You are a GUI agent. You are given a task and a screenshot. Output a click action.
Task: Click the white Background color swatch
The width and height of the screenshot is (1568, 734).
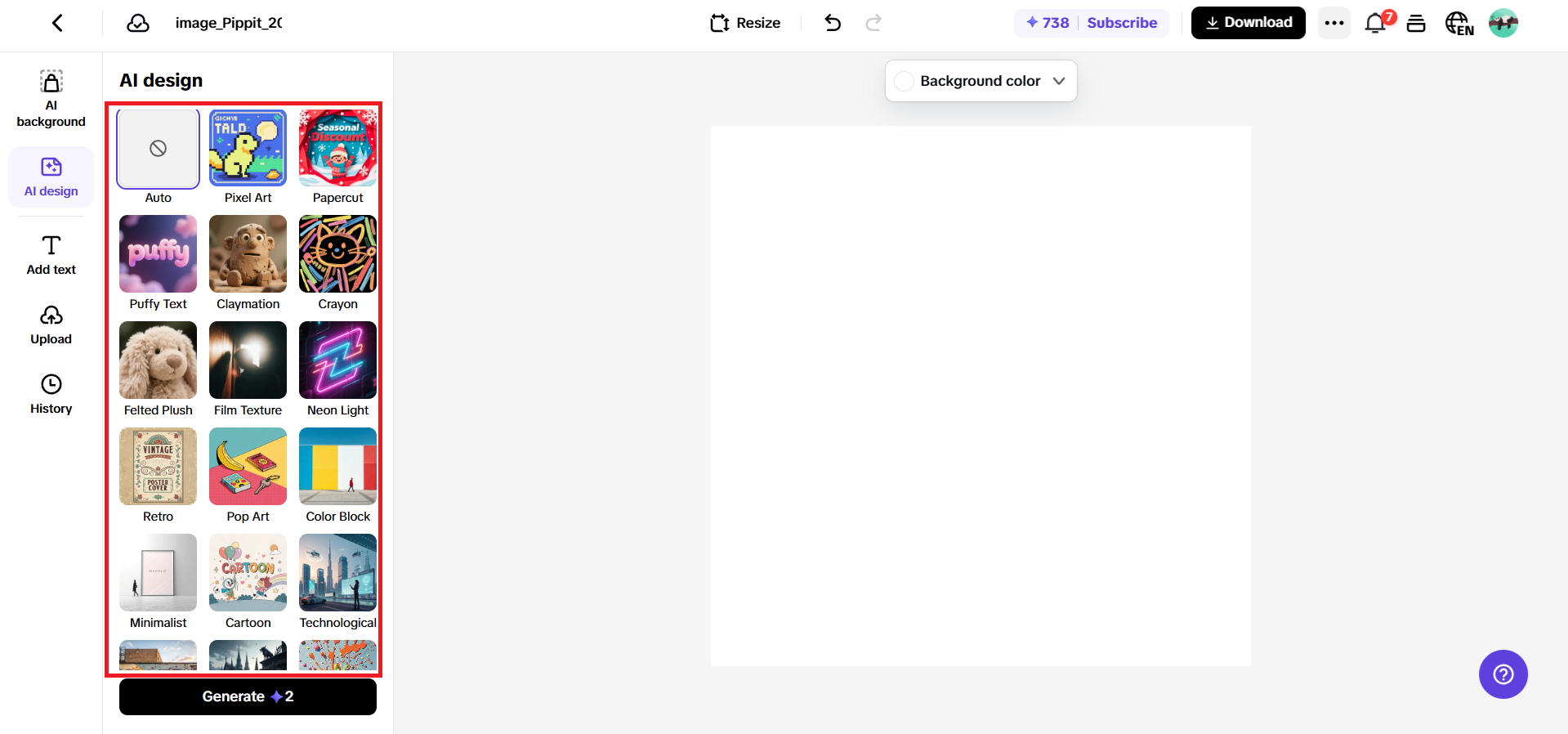904,81
